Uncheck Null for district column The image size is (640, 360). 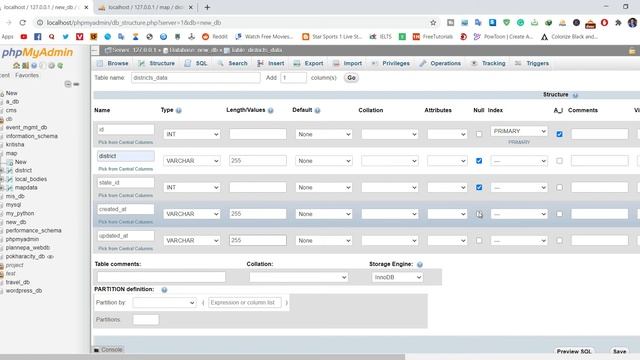(479, 161)
